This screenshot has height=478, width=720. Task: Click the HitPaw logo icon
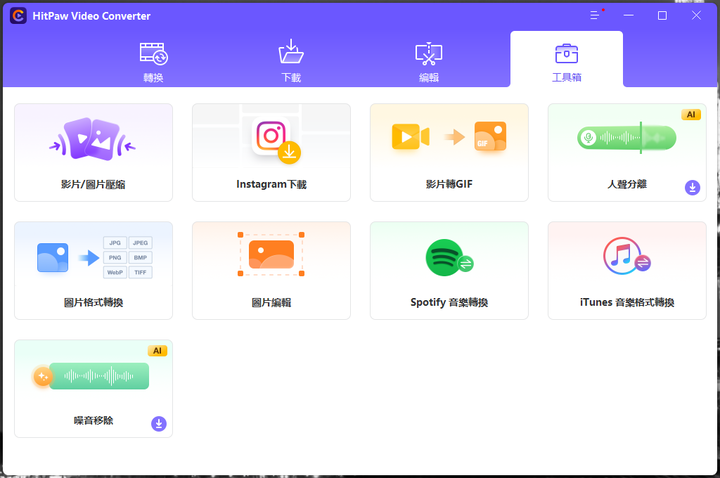click(x=18, y=16)
